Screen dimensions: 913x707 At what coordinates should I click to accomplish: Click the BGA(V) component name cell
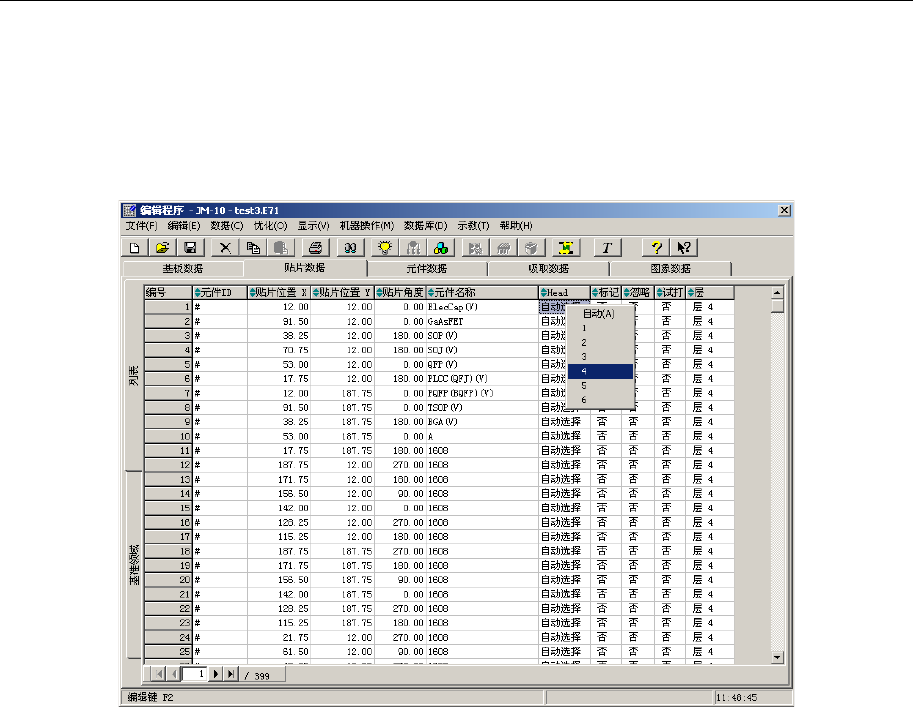[482, 422]
